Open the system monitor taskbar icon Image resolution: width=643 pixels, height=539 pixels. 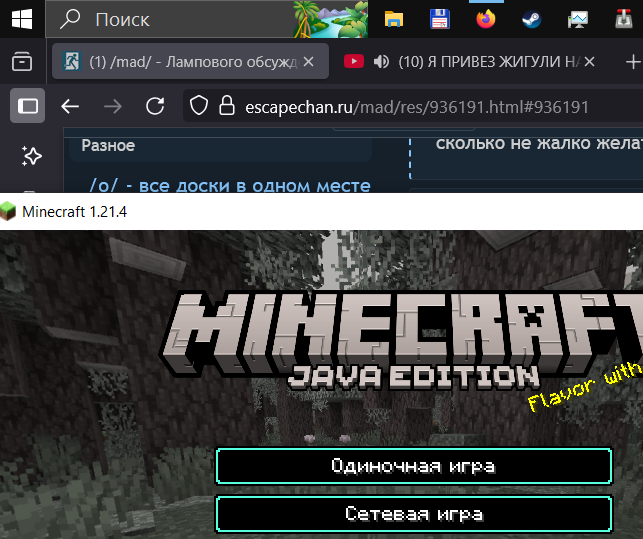pos(577,19)
